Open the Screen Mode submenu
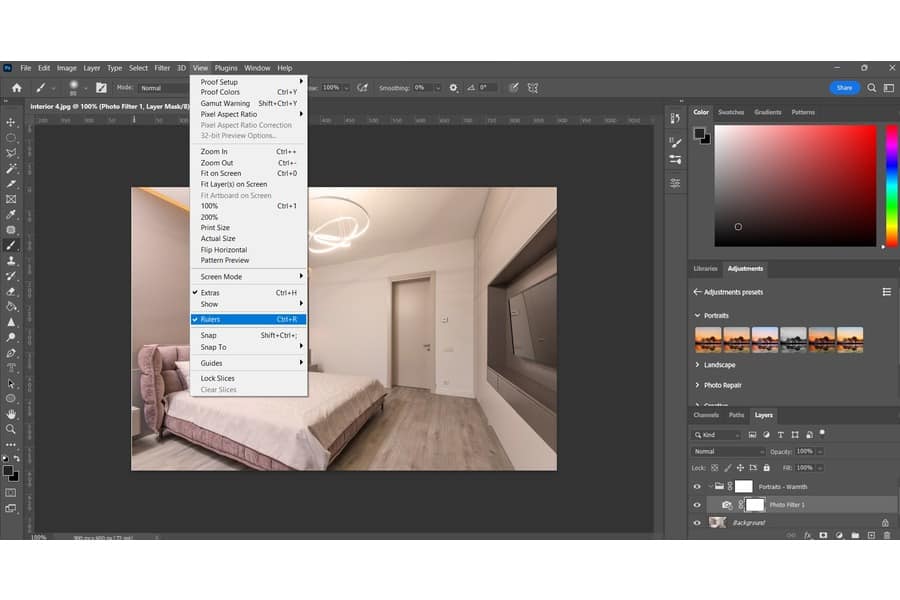 (249, 277)
